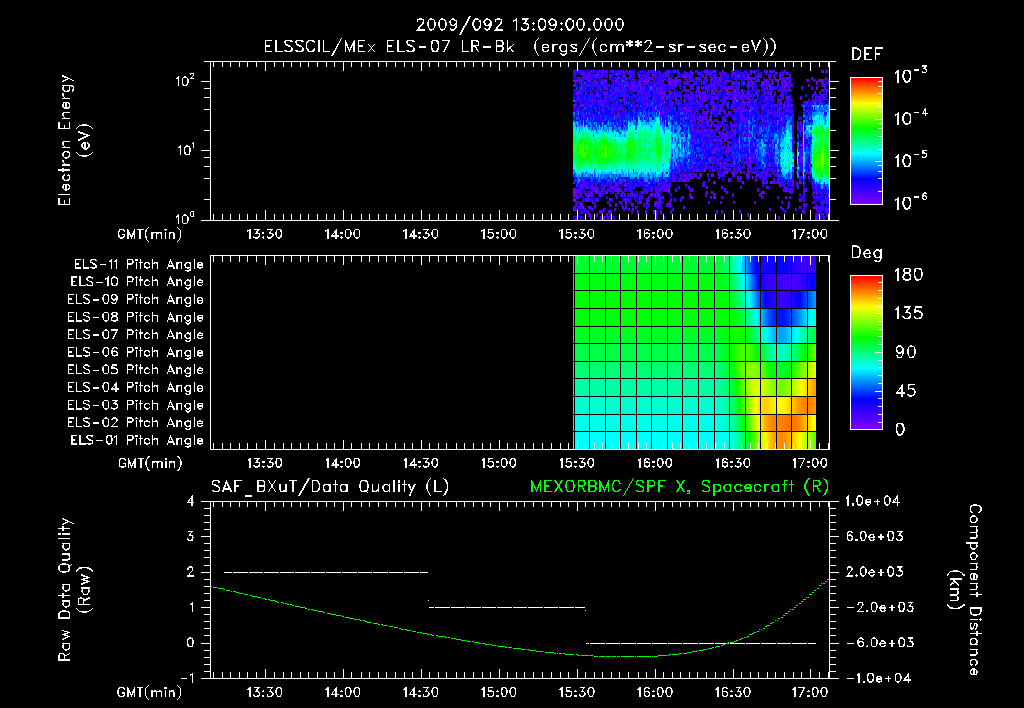This screenshot has width=1024, height=708.
Task: Select the ELS-10 Pitch Angle row label
Action: point(137,282)
